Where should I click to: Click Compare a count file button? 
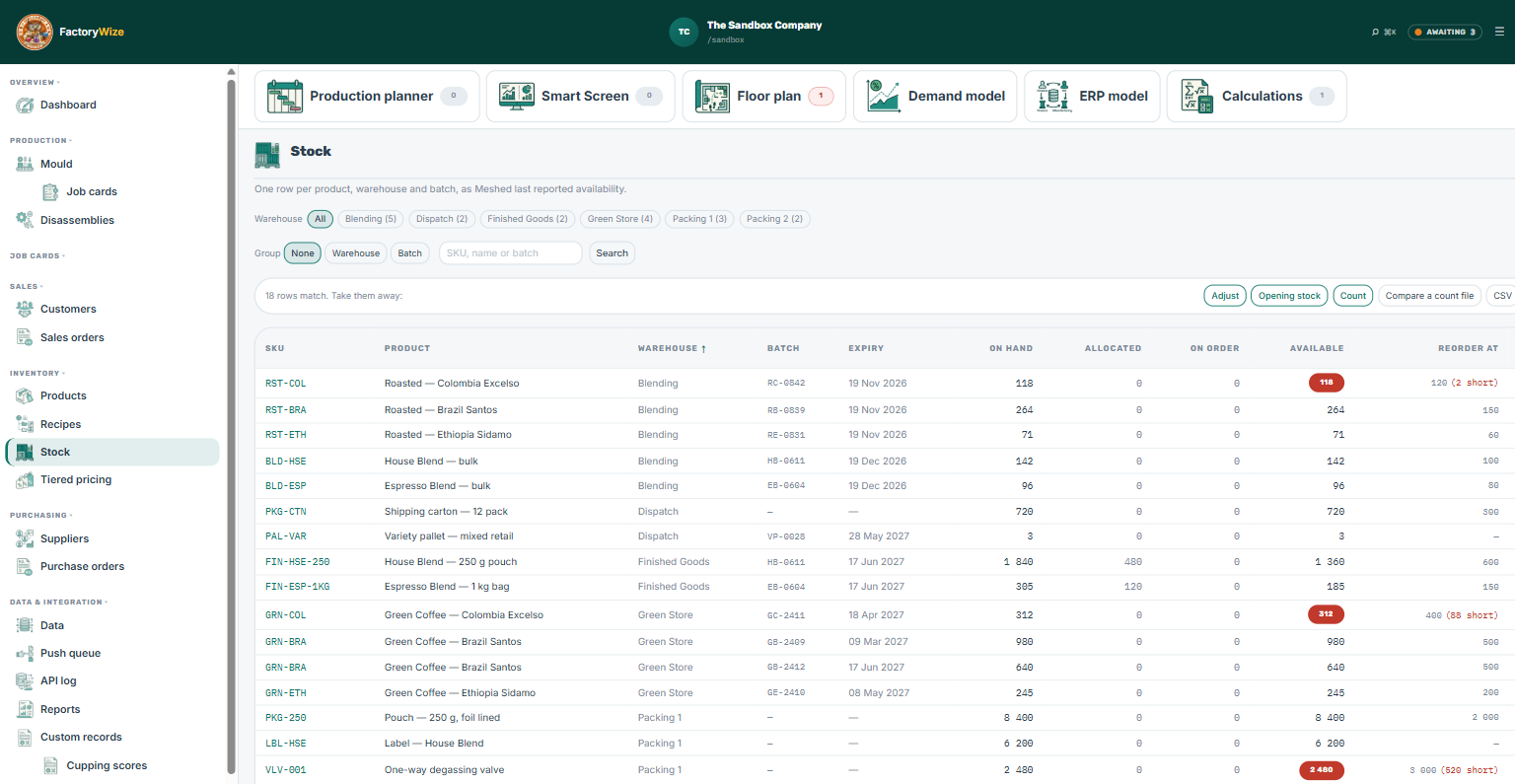click(x=1429, y=296)
